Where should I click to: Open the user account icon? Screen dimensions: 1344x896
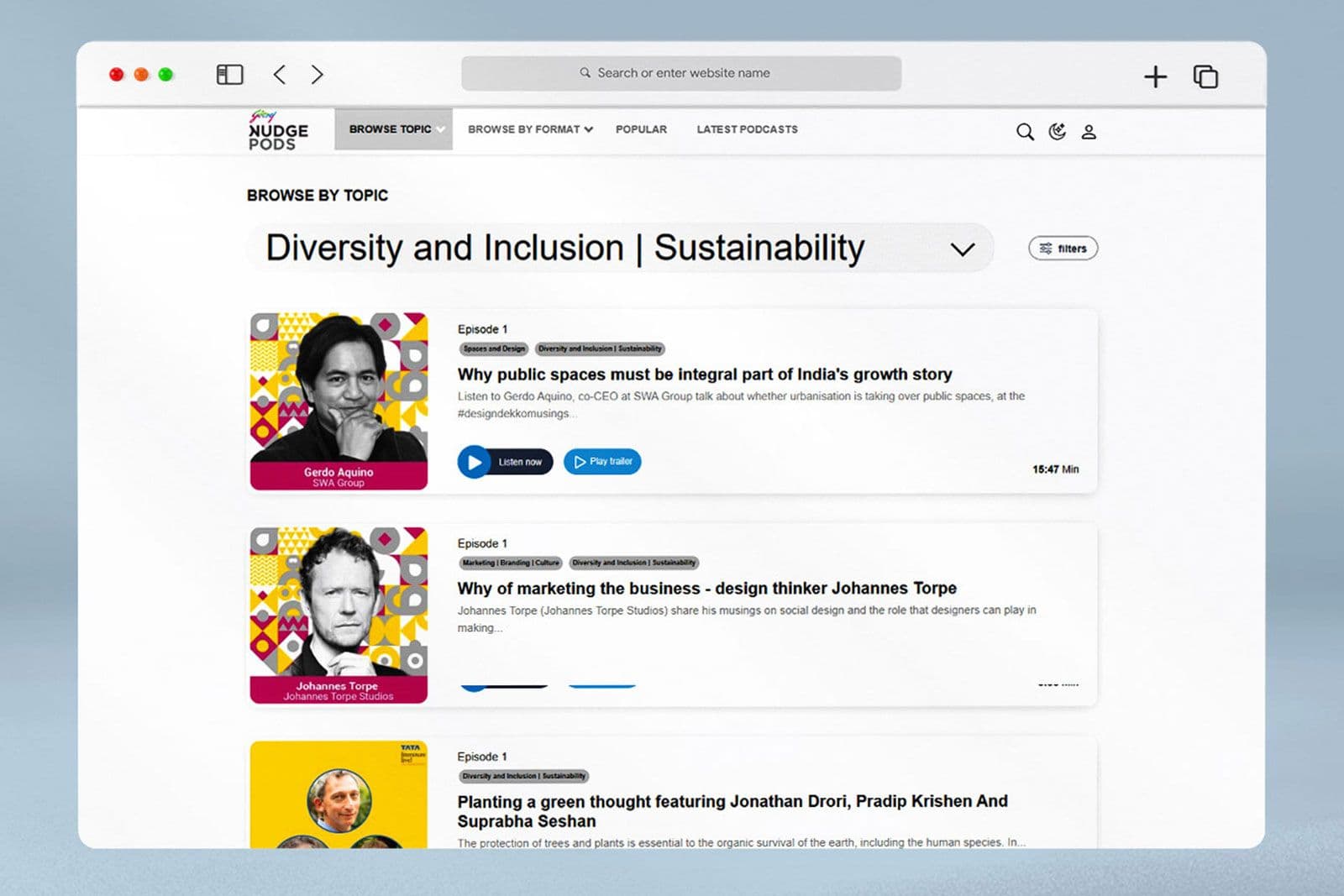1089,132
